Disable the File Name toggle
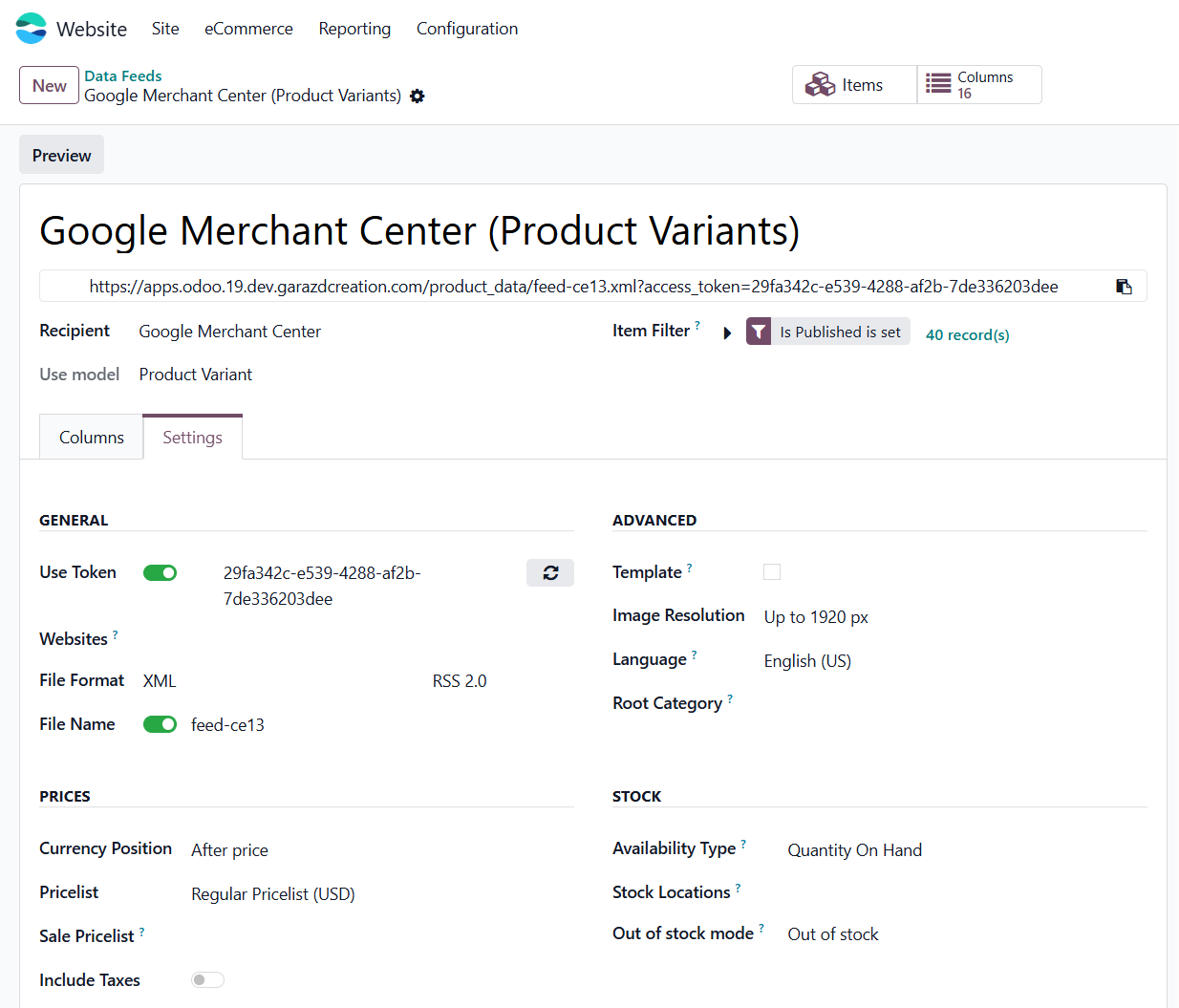Image resolution: width=1179 pixels, height=1008 pixels. click(x=161, y=724)
